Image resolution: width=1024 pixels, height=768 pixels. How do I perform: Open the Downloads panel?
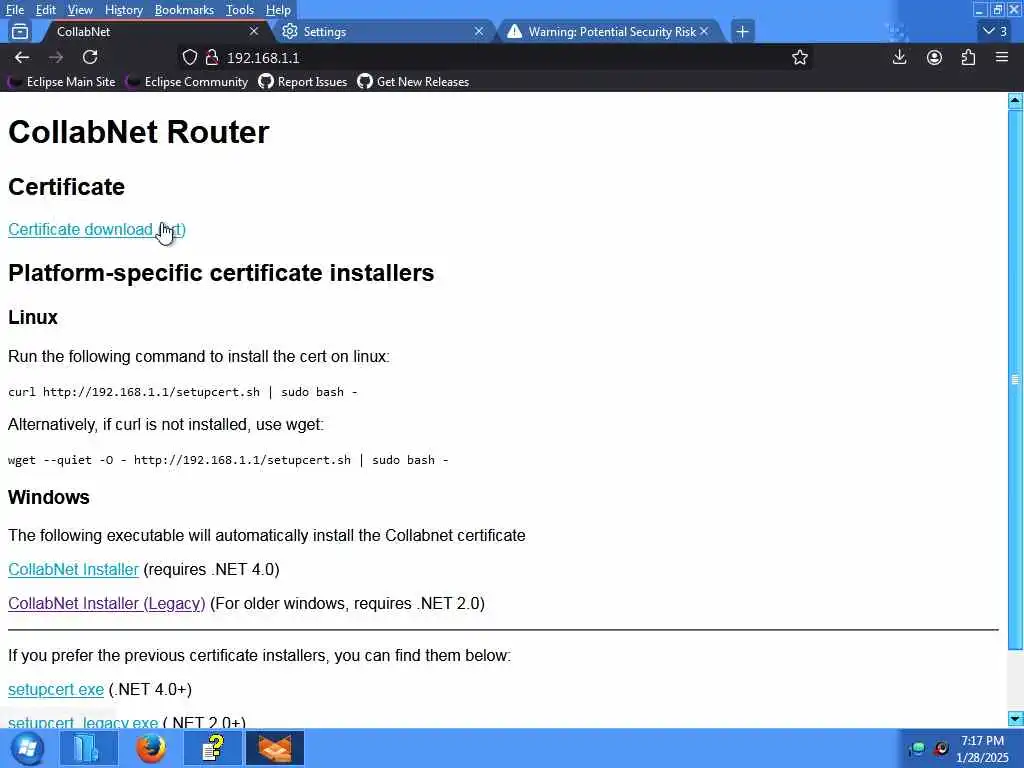coord(899,57)
